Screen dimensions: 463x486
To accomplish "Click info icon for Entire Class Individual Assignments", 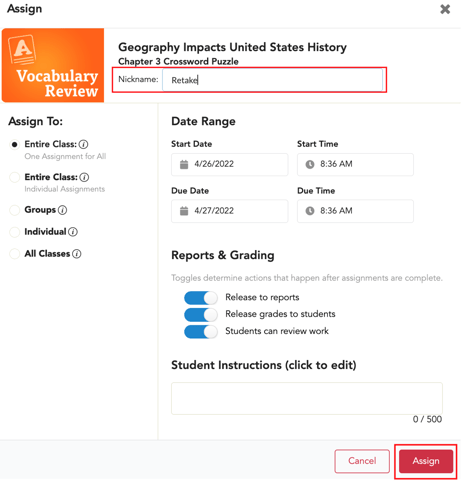I will pyautogui.click(x=84, y=177).
